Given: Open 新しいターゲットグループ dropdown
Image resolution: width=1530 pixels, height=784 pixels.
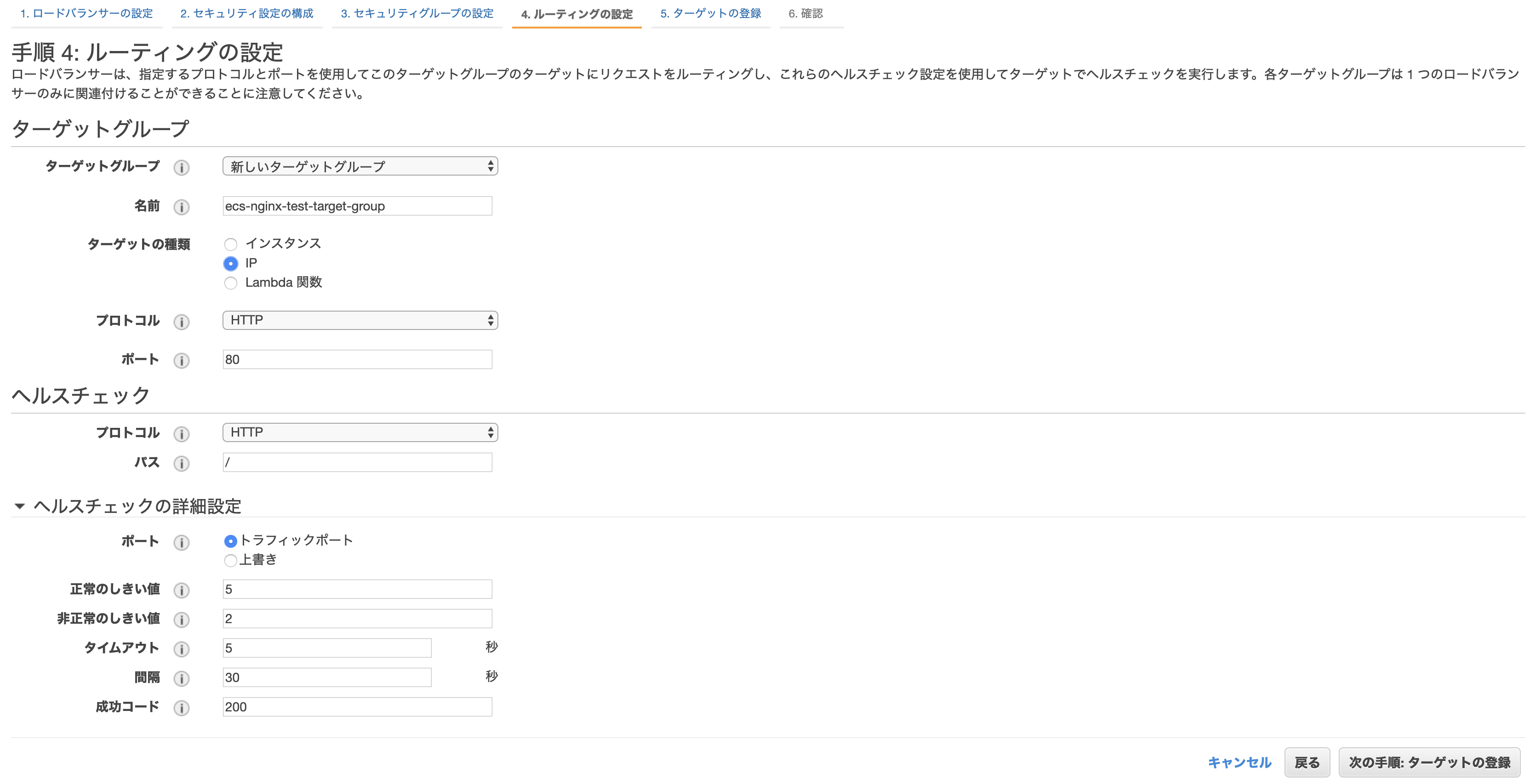Looking at the screenshot, I should click(x=360, y=166).
